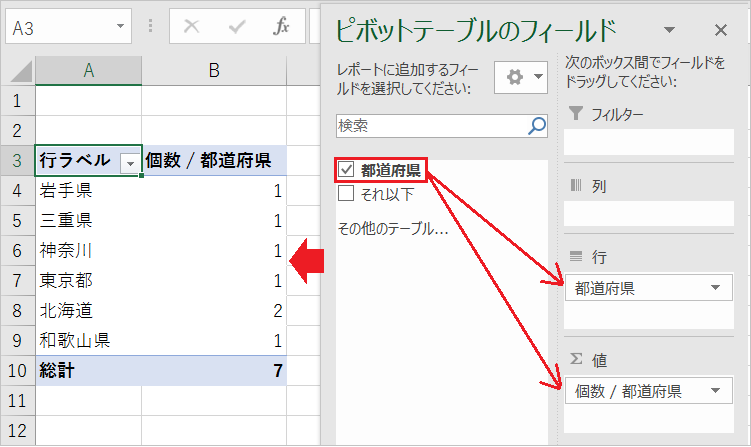Click cell containing 和歌山県
Viewport: 751px width, 447px height.
[89, 340]
